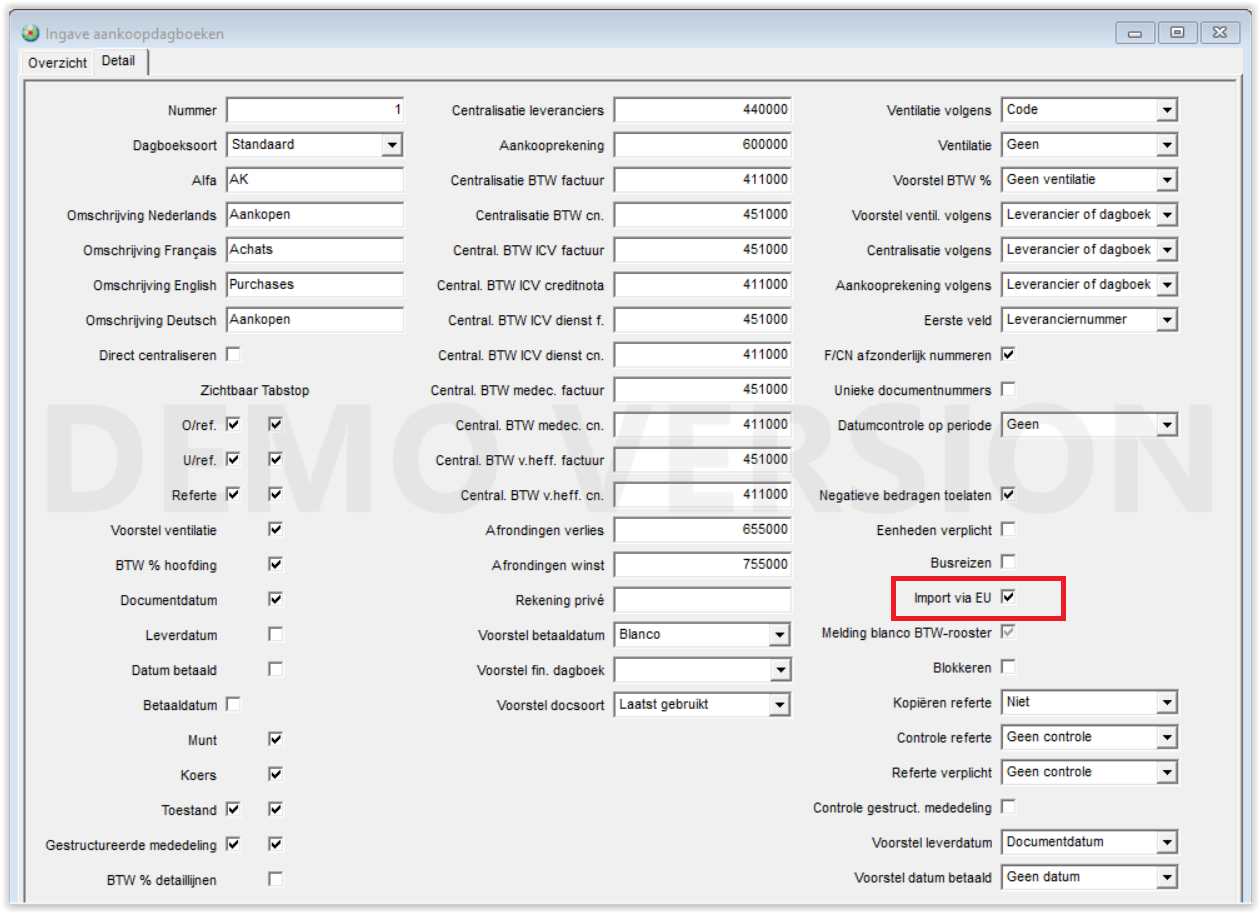
Task: Select the Detail tab
Action: click(118, 61)
